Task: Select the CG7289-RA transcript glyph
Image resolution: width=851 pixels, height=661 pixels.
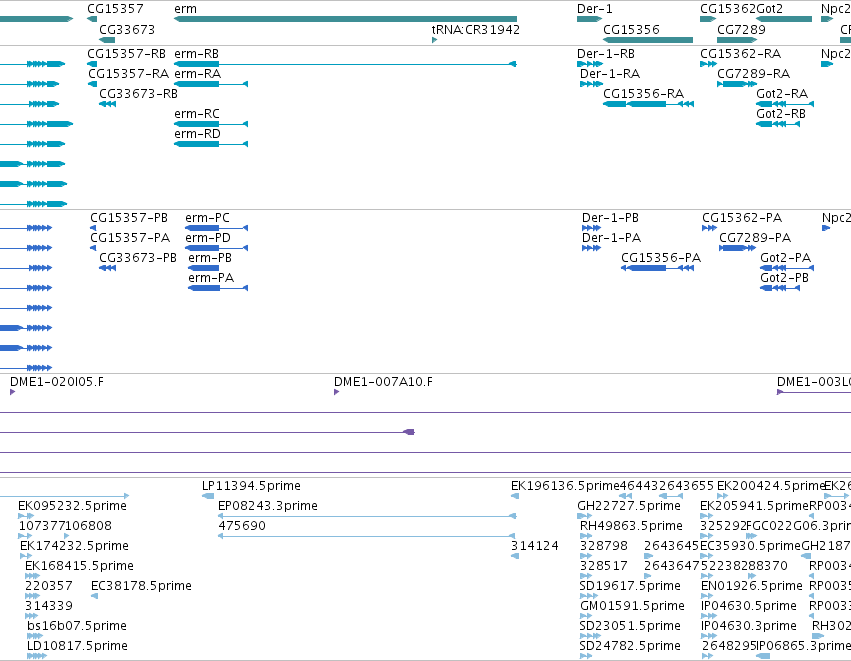Action: click(x=737, y=84)
